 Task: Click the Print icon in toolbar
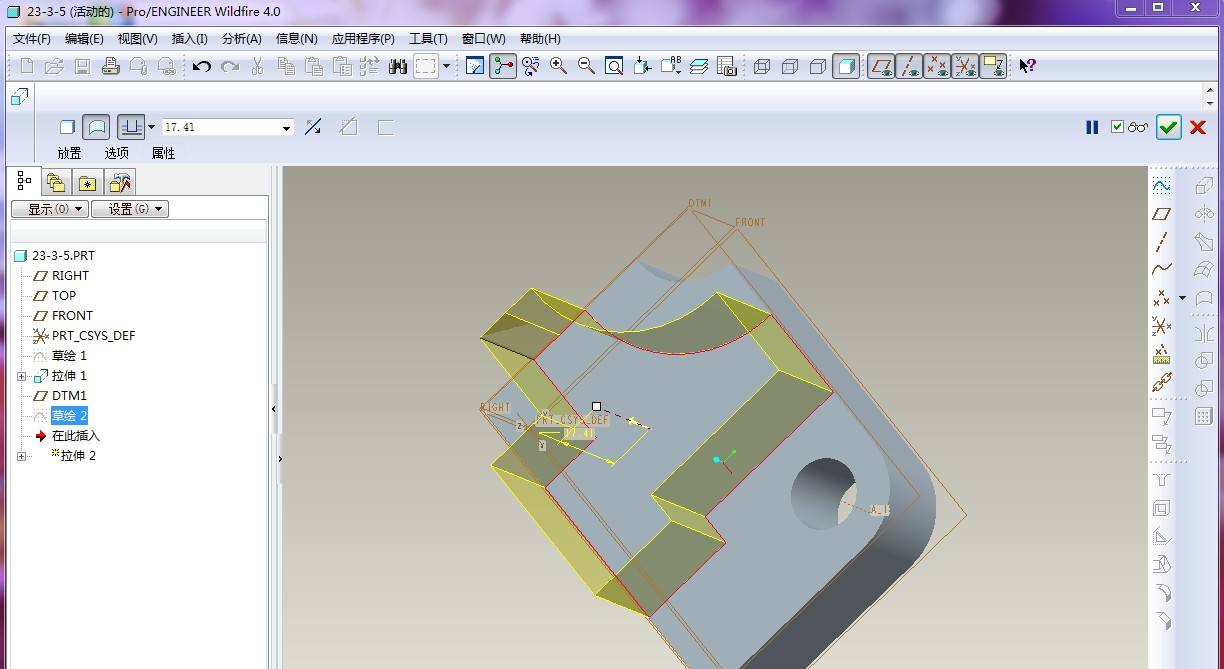coord(111,66)
